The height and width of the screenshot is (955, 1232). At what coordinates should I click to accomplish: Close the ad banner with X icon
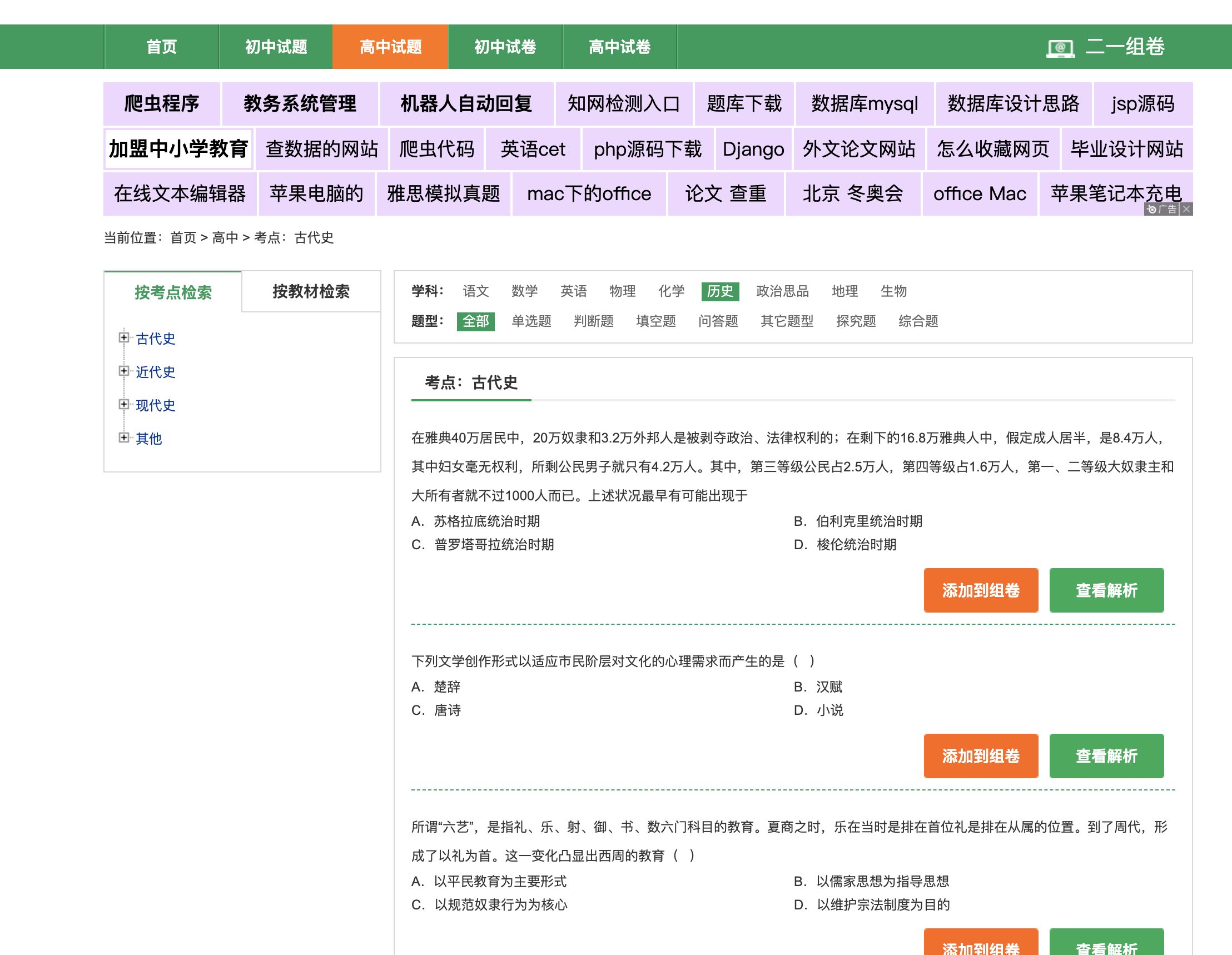[1186, 209]
